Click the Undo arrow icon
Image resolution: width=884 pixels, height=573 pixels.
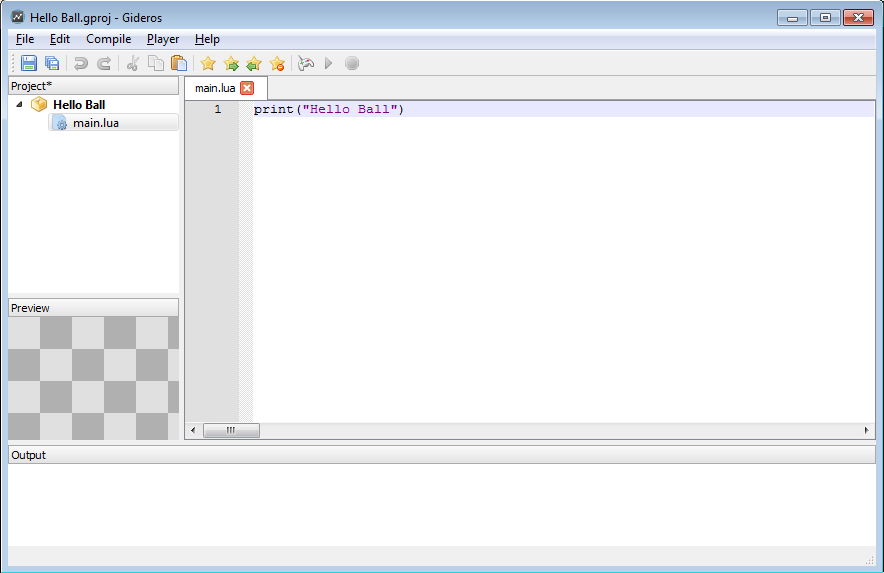point(81,63)
